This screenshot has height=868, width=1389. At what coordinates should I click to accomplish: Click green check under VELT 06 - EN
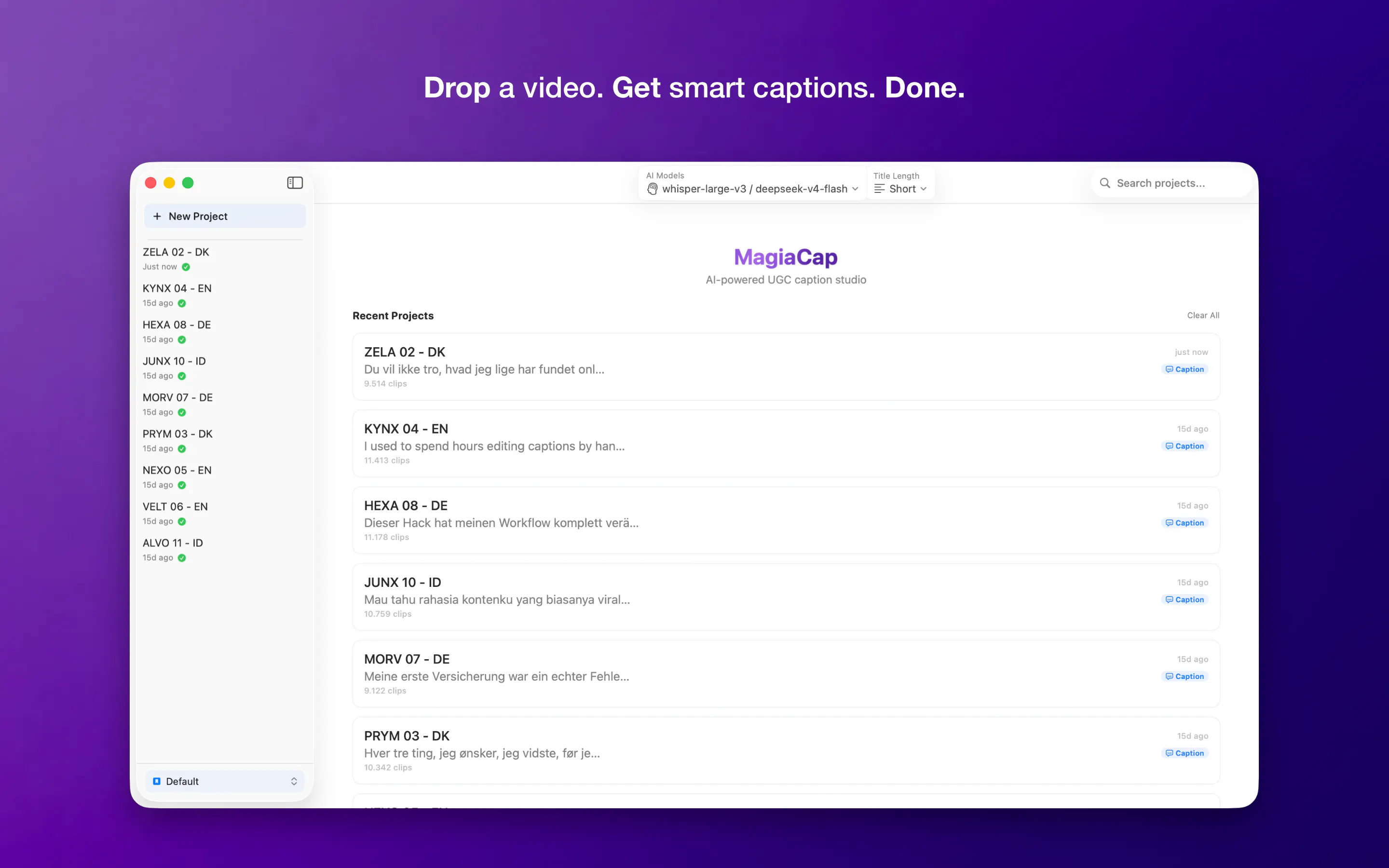tap(182, 521)
